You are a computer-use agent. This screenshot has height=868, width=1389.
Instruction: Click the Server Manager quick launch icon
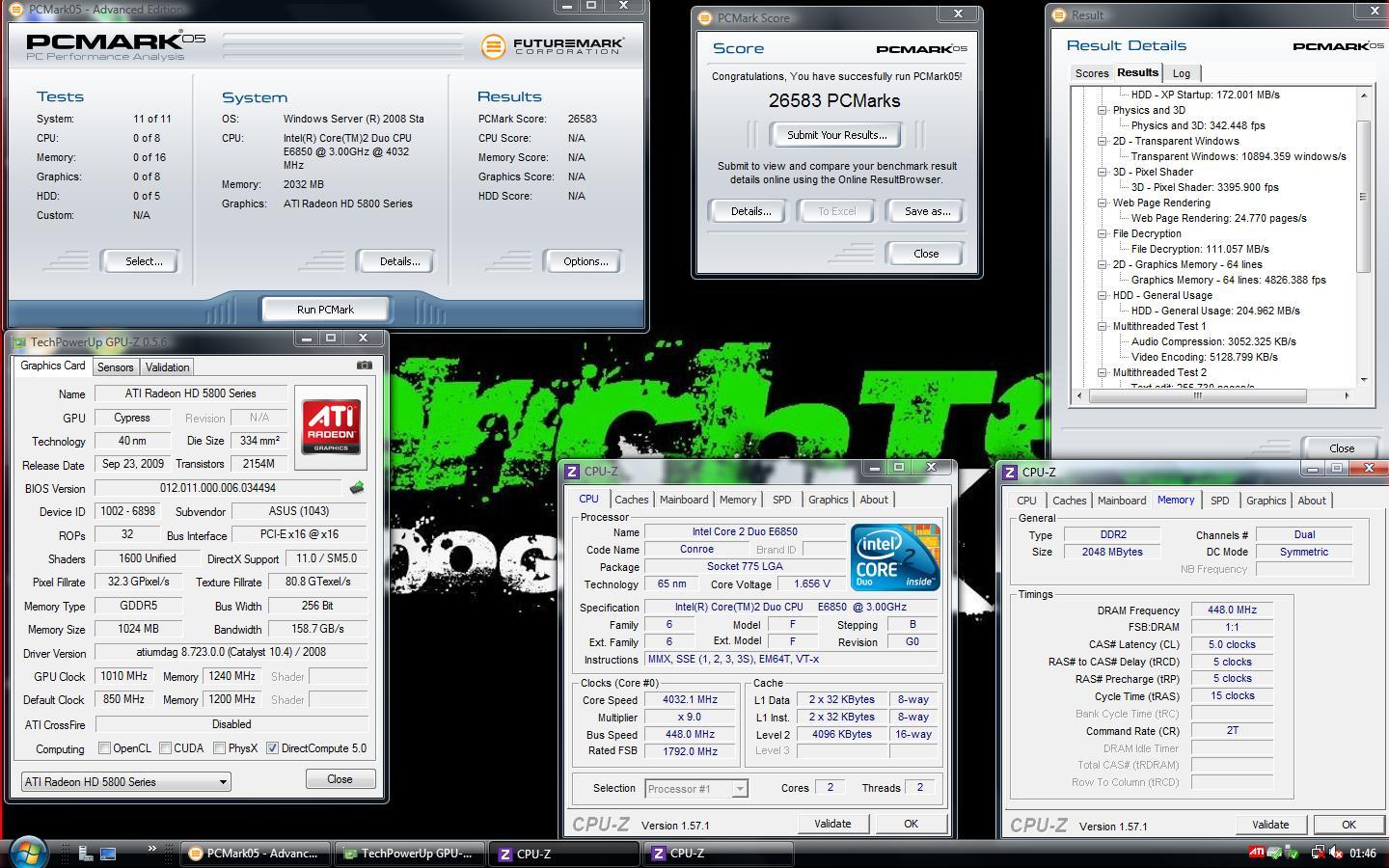[x=85, y=854]
